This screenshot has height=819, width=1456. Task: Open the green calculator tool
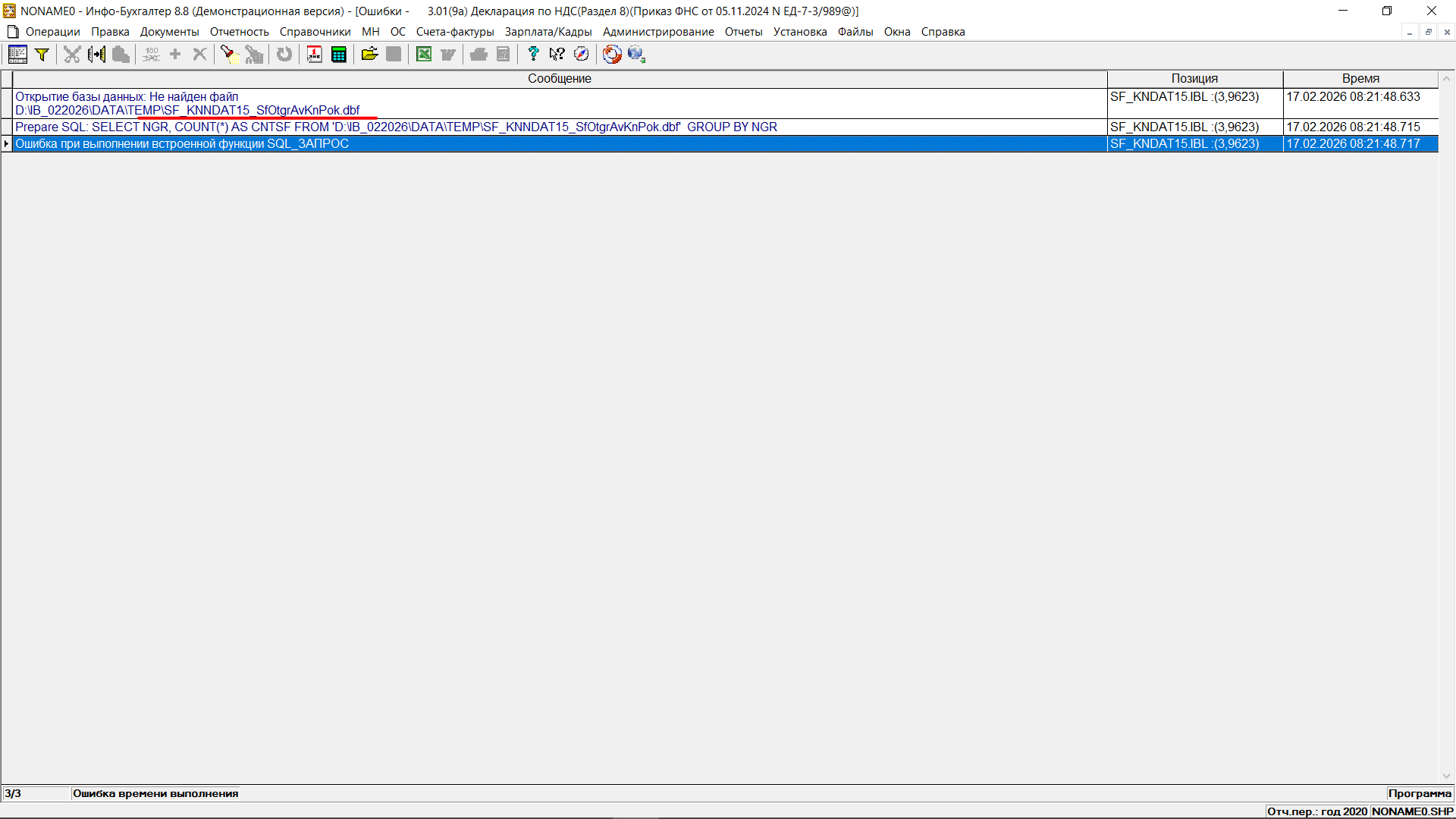click(339, 54)
